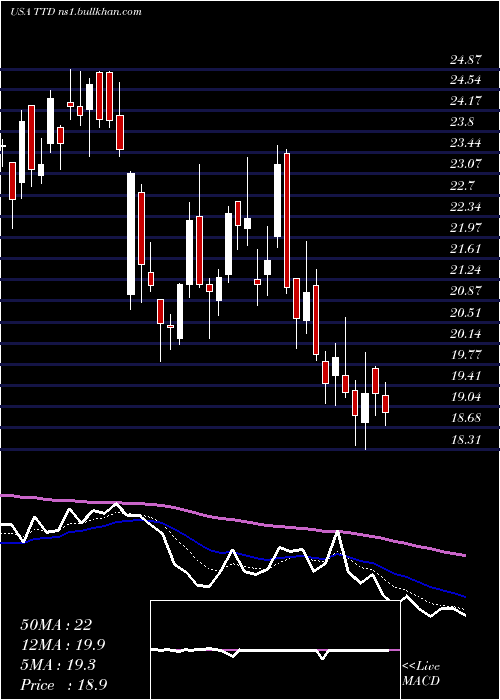The width and height of the screenshot is (500, 700).
Task: Click the 18.68 price axis label
Action: (466, 418)
